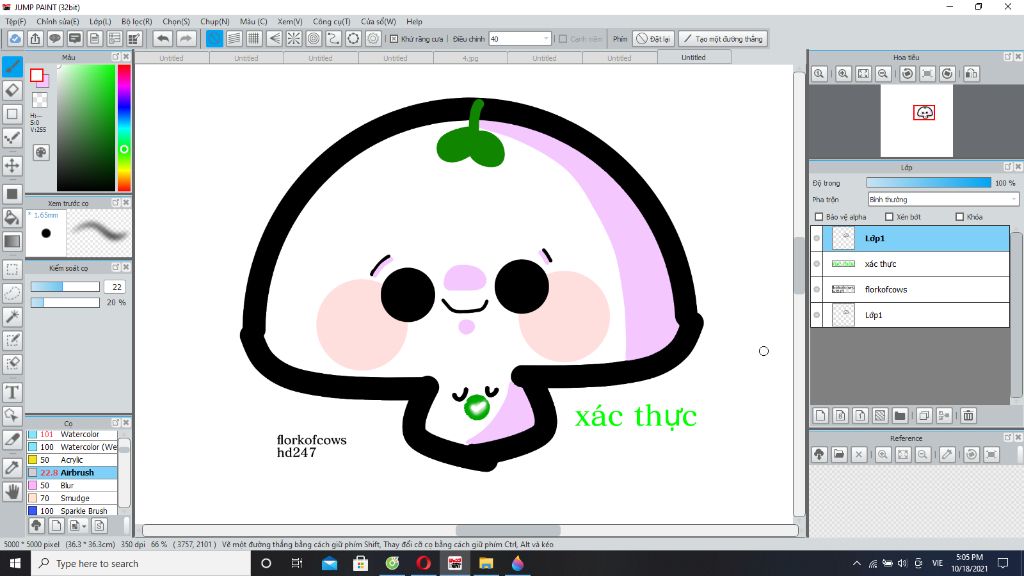1024x576 pixels.
Task: Open the Help menu
Action: click(414, 22)
